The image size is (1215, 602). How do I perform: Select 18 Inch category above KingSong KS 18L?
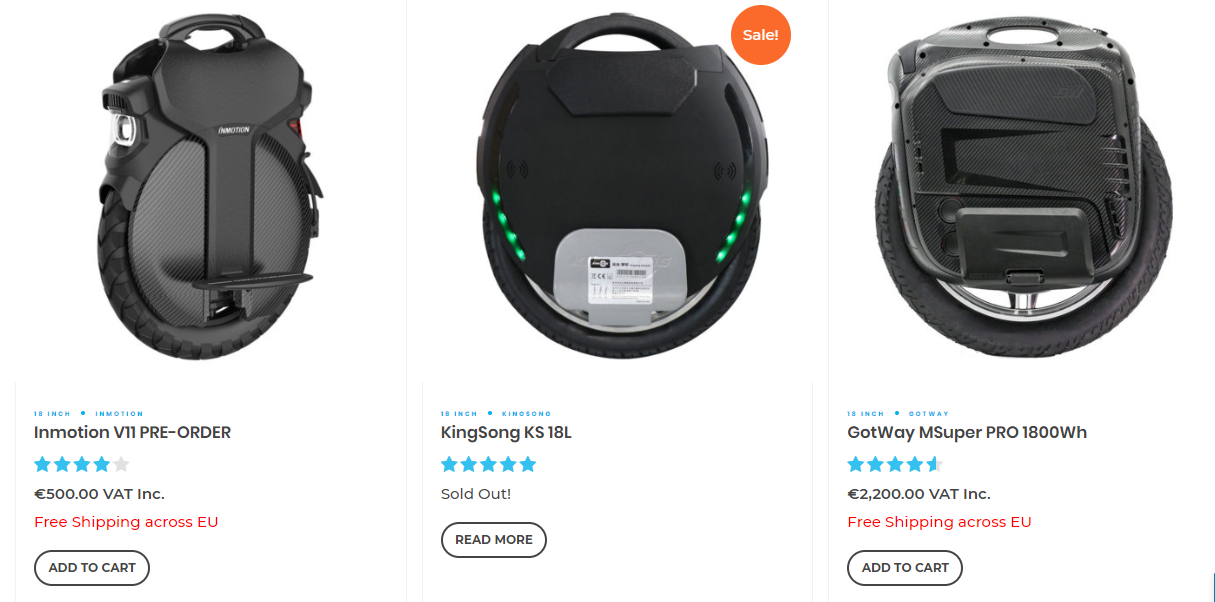coord(460,414)
